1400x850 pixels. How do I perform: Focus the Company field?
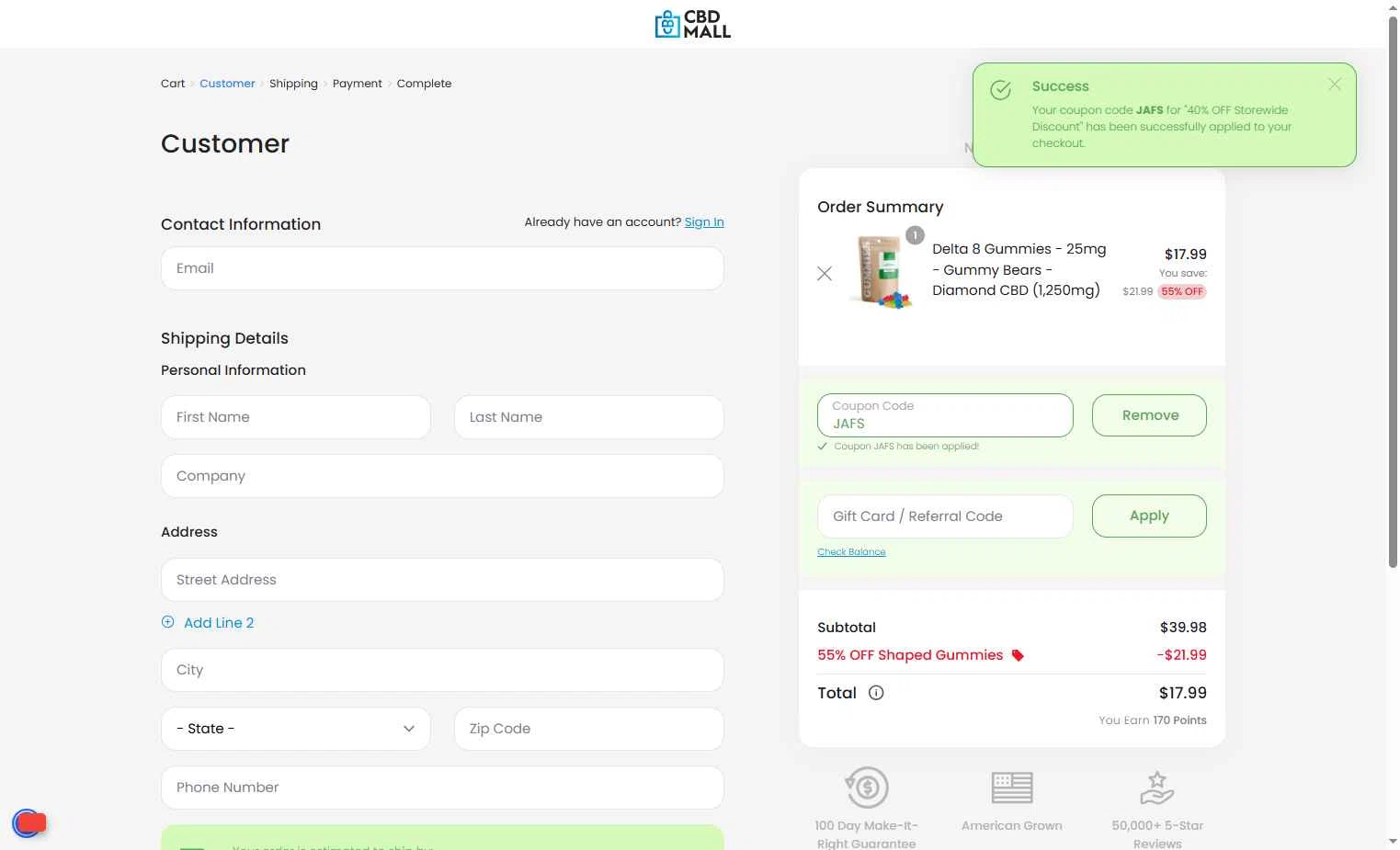click(442, 476)
